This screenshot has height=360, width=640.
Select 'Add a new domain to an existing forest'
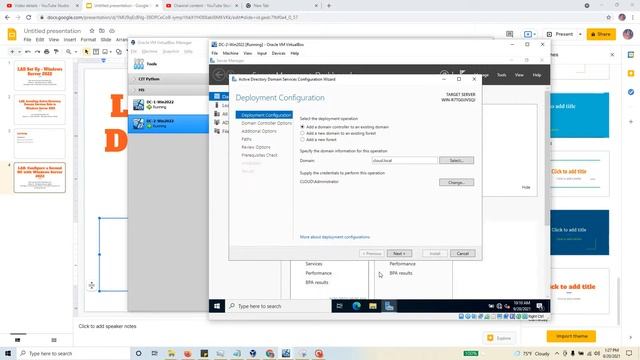(x=302, y=133)
